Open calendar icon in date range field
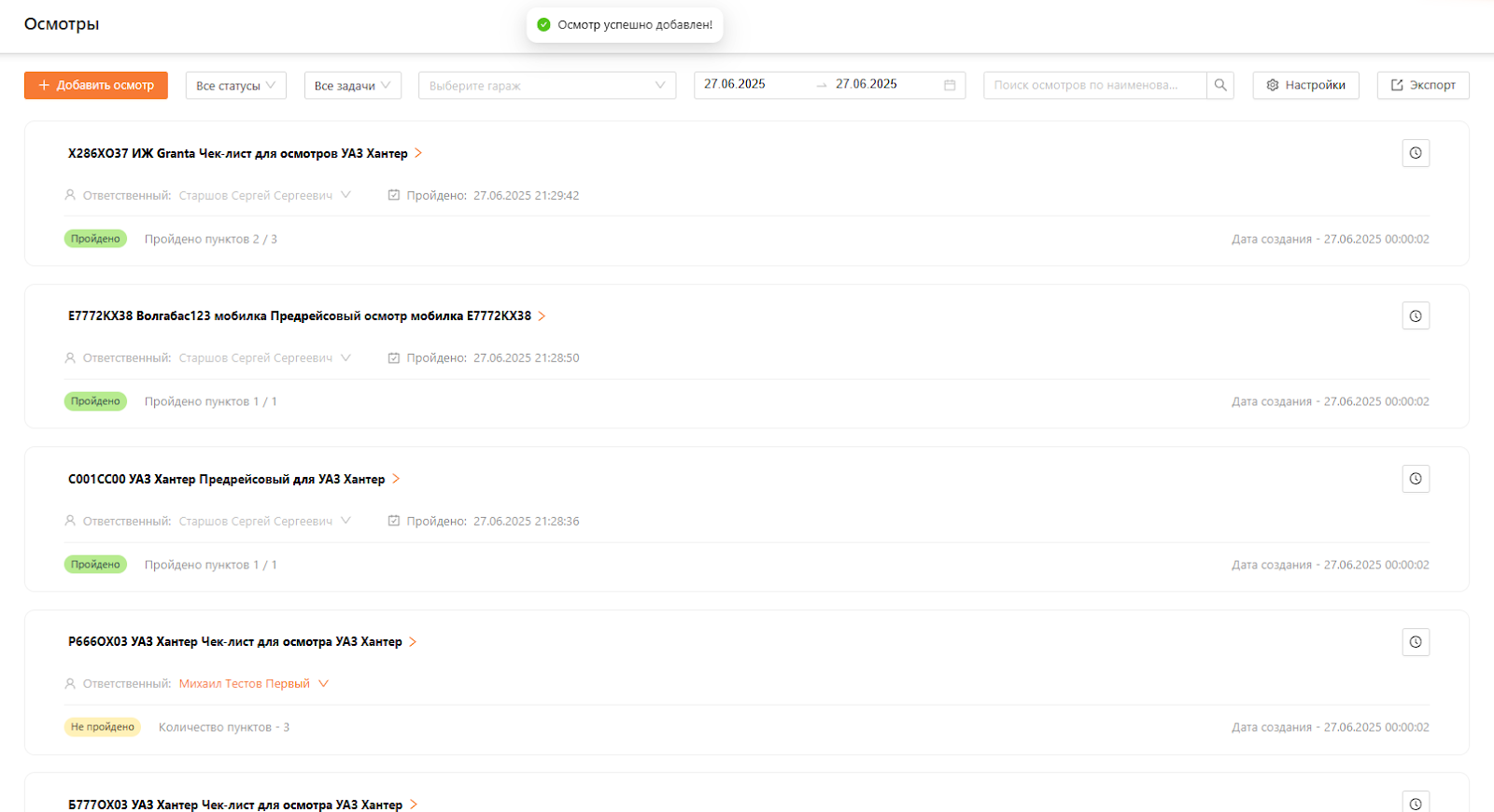This screenshot has width=1494, height=812. [950, 85]
